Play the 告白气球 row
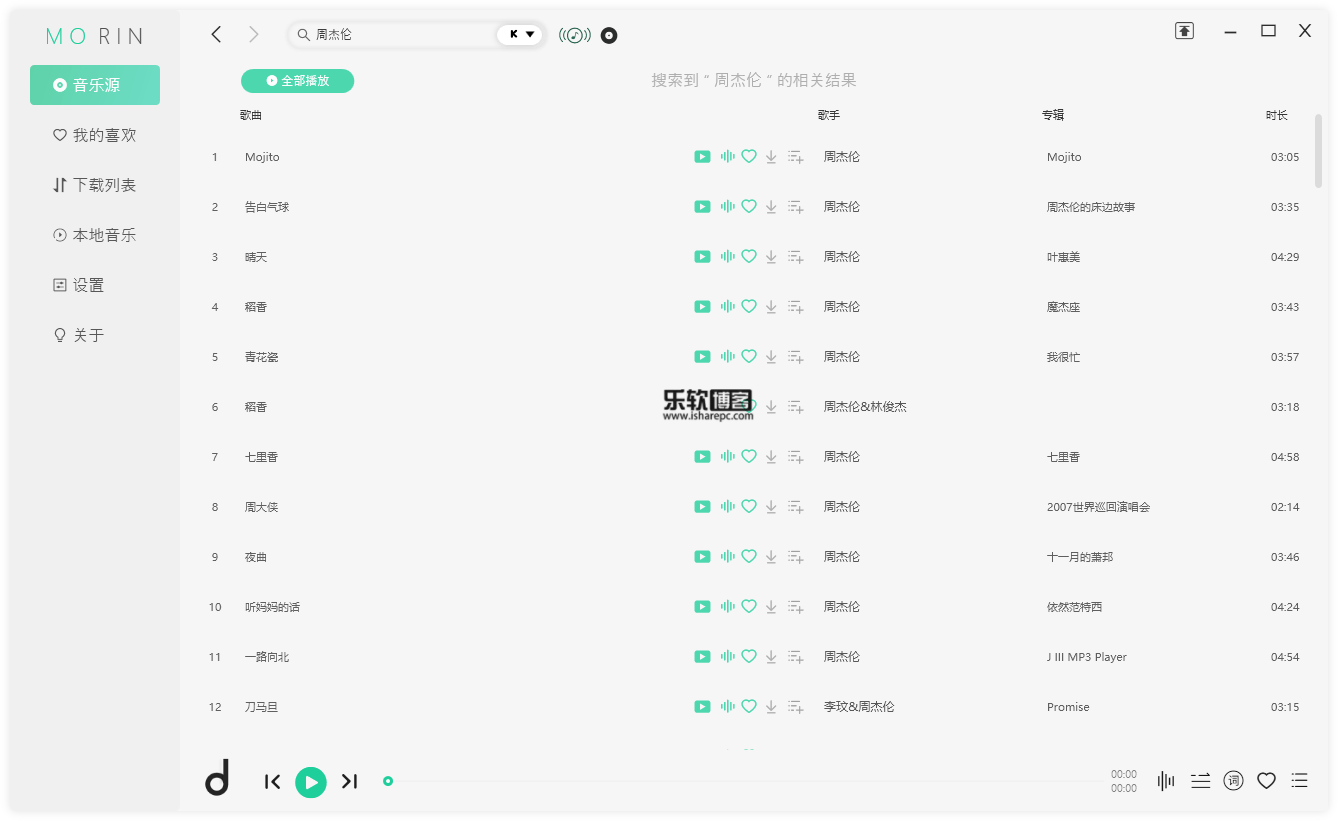Viewport: 1338px width, 821px height. tap(702, 207)
